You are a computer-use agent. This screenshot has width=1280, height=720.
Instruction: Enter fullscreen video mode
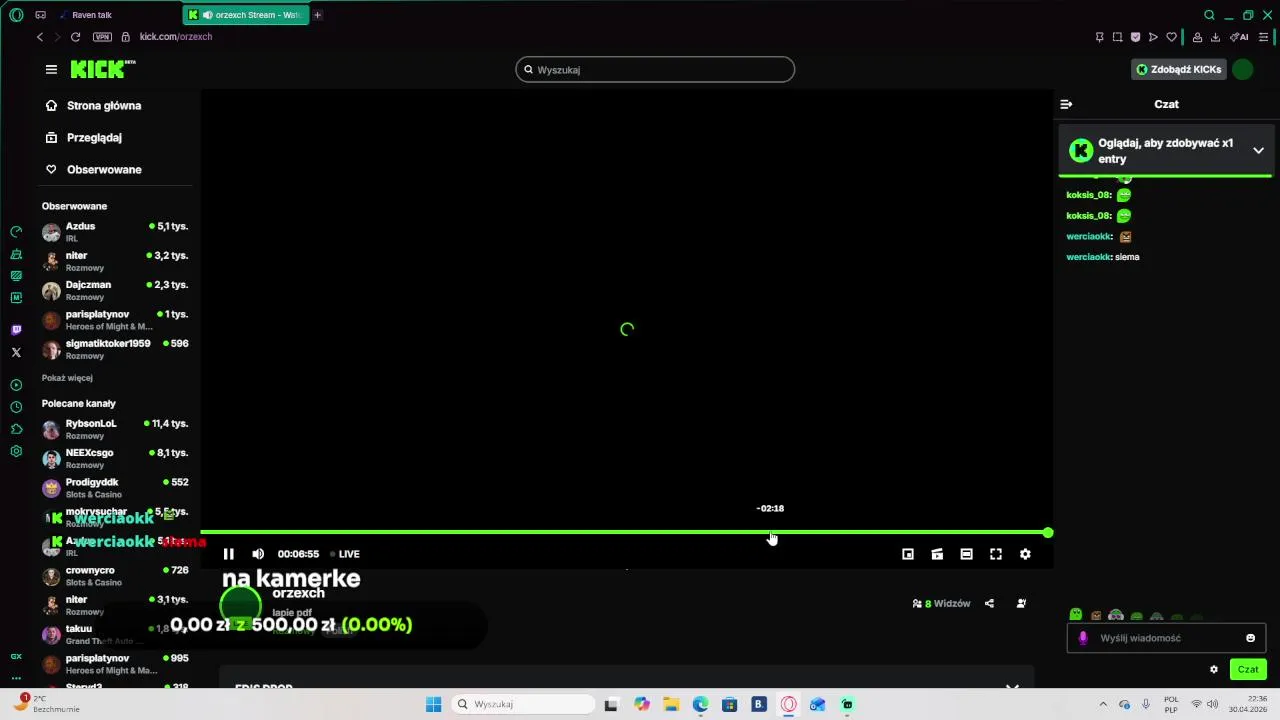(996, 554)
